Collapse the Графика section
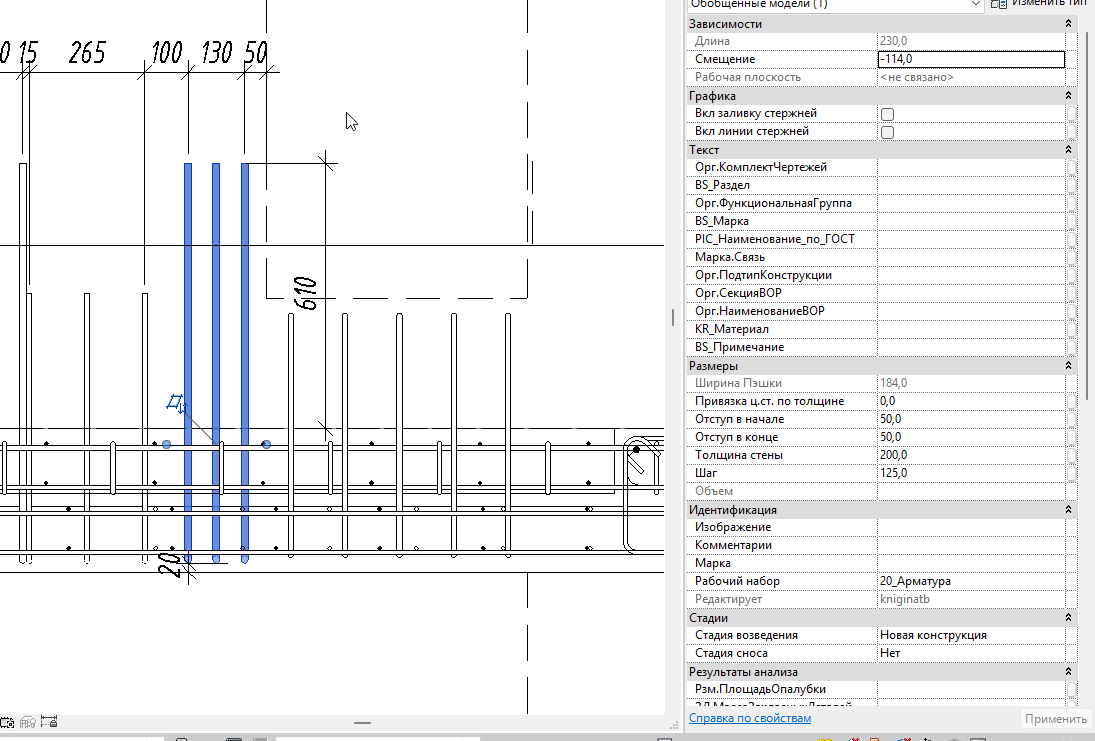Image resolution: width=1095 pixels, height=741 pixels. (x=1068, y=96)
